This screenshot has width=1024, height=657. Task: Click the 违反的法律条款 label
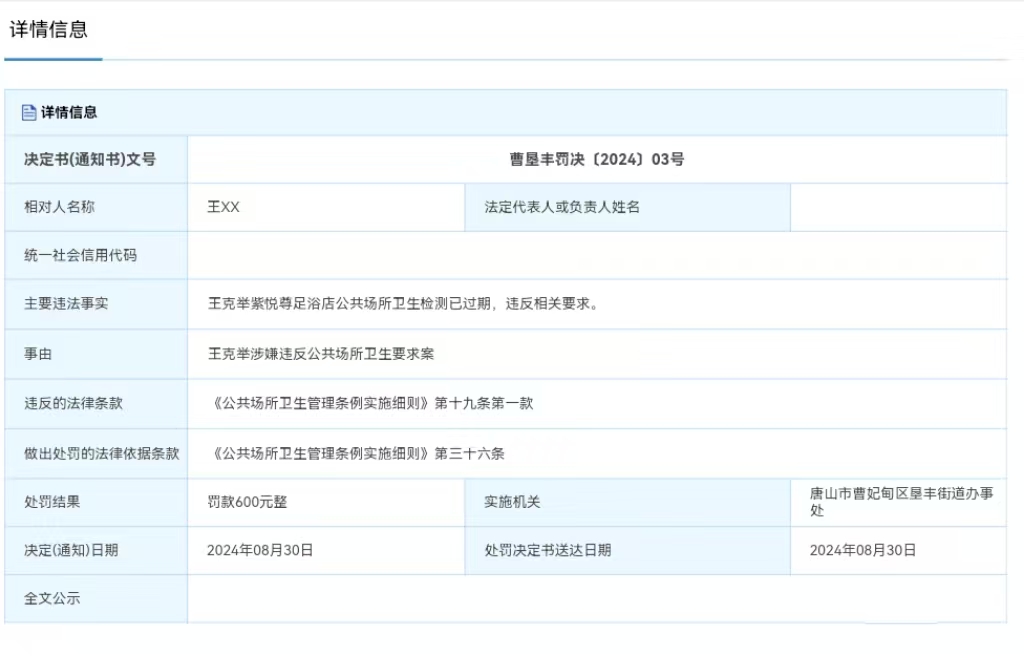tap(73, 404)
